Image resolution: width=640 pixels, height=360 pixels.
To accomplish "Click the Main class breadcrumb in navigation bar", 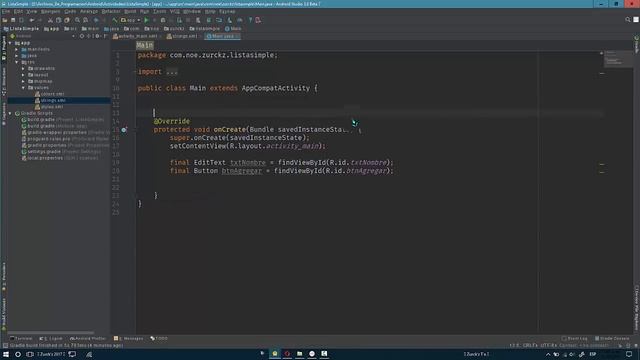I will tap(233, 29).
